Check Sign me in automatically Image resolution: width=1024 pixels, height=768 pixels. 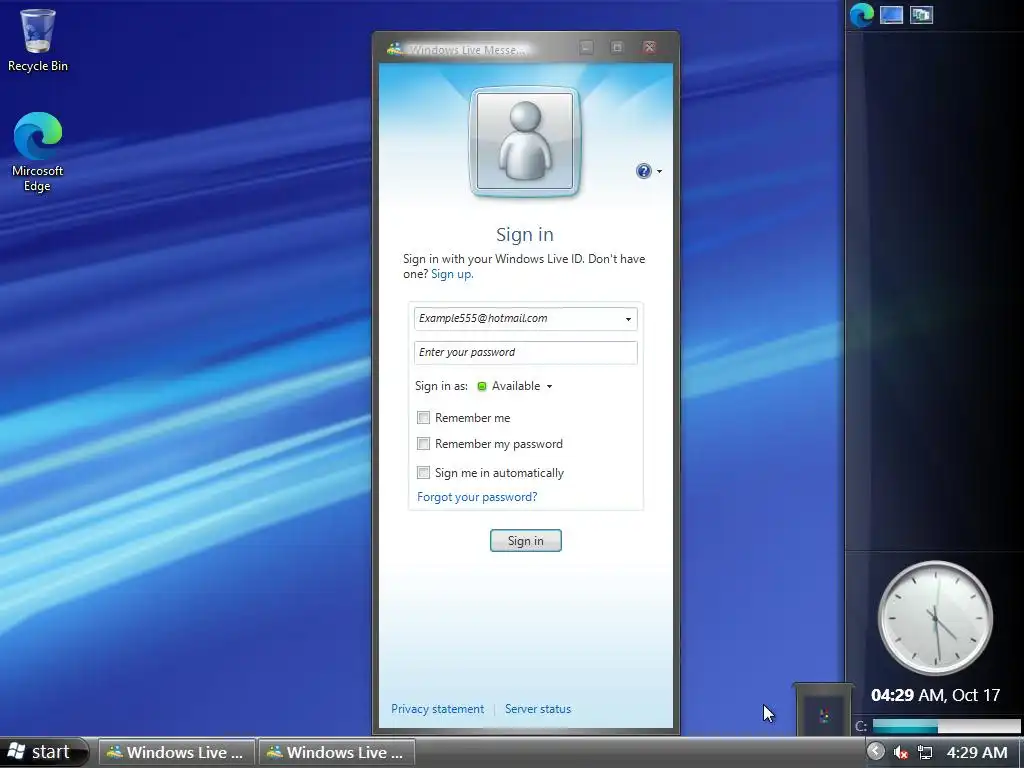tap(423, 472)
